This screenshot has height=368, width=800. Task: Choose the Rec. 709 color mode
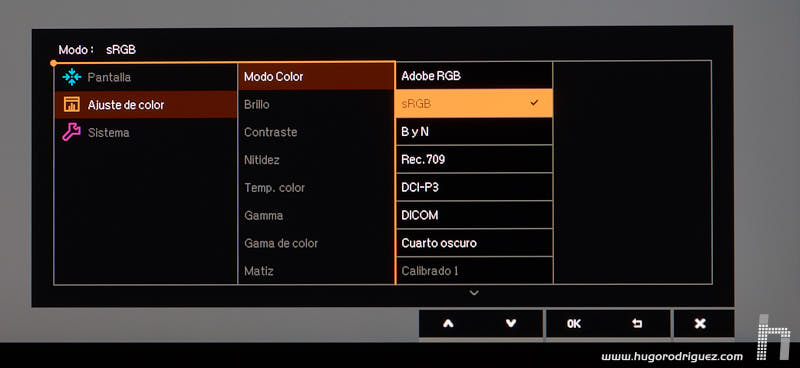474,160
